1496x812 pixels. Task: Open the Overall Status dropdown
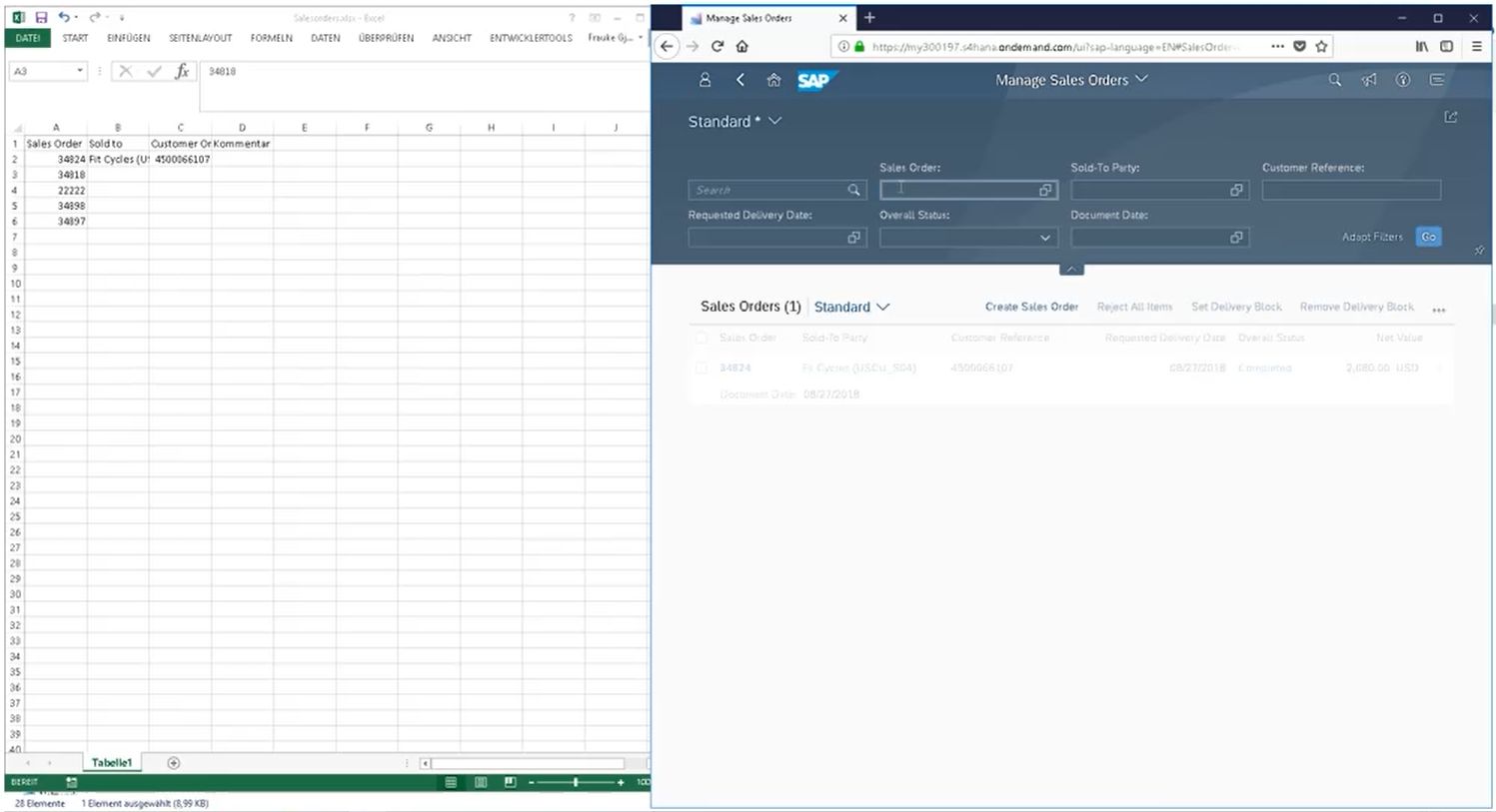1045,238
